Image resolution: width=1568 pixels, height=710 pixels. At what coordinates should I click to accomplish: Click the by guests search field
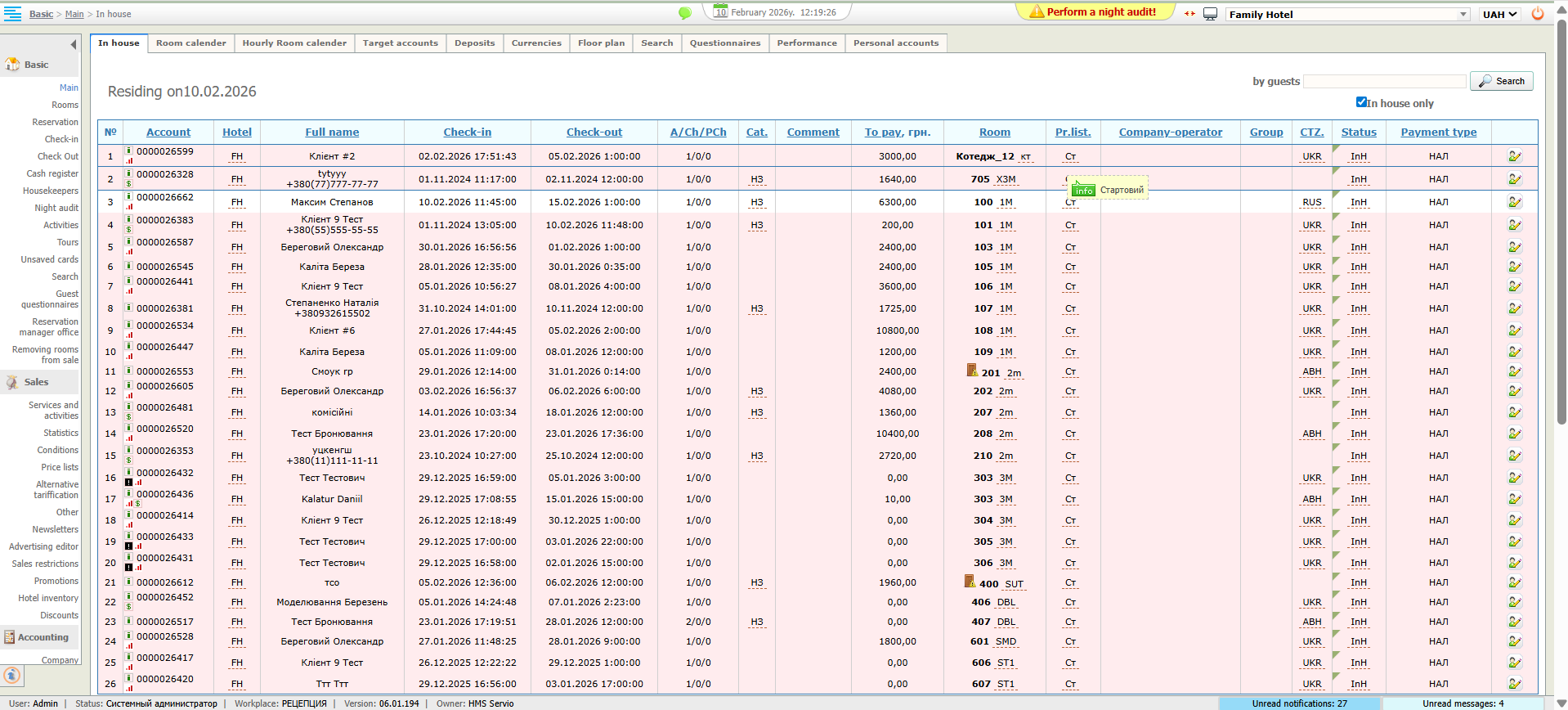(1384, 81)
